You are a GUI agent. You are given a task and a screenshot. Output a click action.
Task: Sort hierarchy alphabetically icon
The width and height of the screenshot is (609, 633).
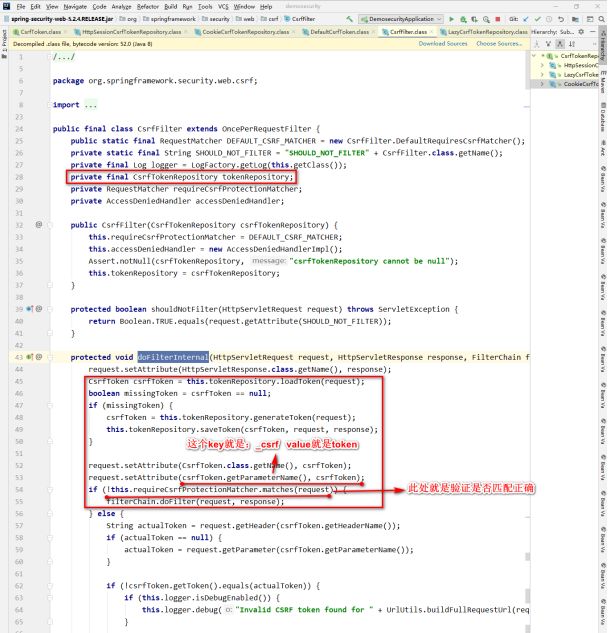point(571,44)
